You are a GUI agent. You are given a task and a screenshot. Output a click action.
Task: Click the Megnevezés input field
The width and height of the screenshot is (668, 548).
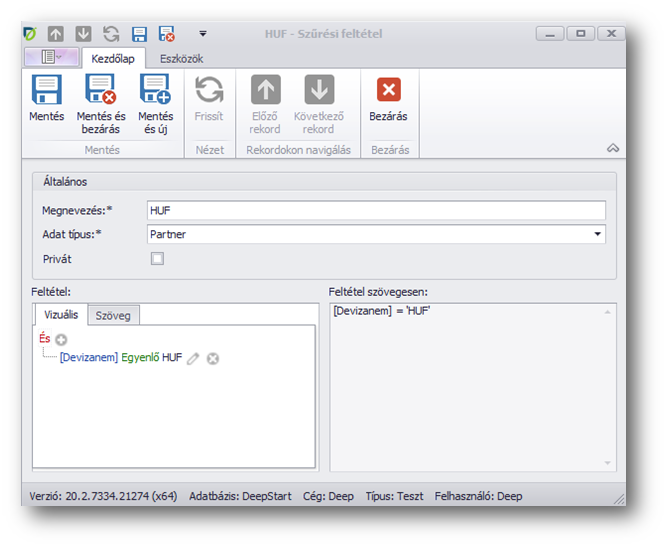pyautogui.click(x=375, y=210)
